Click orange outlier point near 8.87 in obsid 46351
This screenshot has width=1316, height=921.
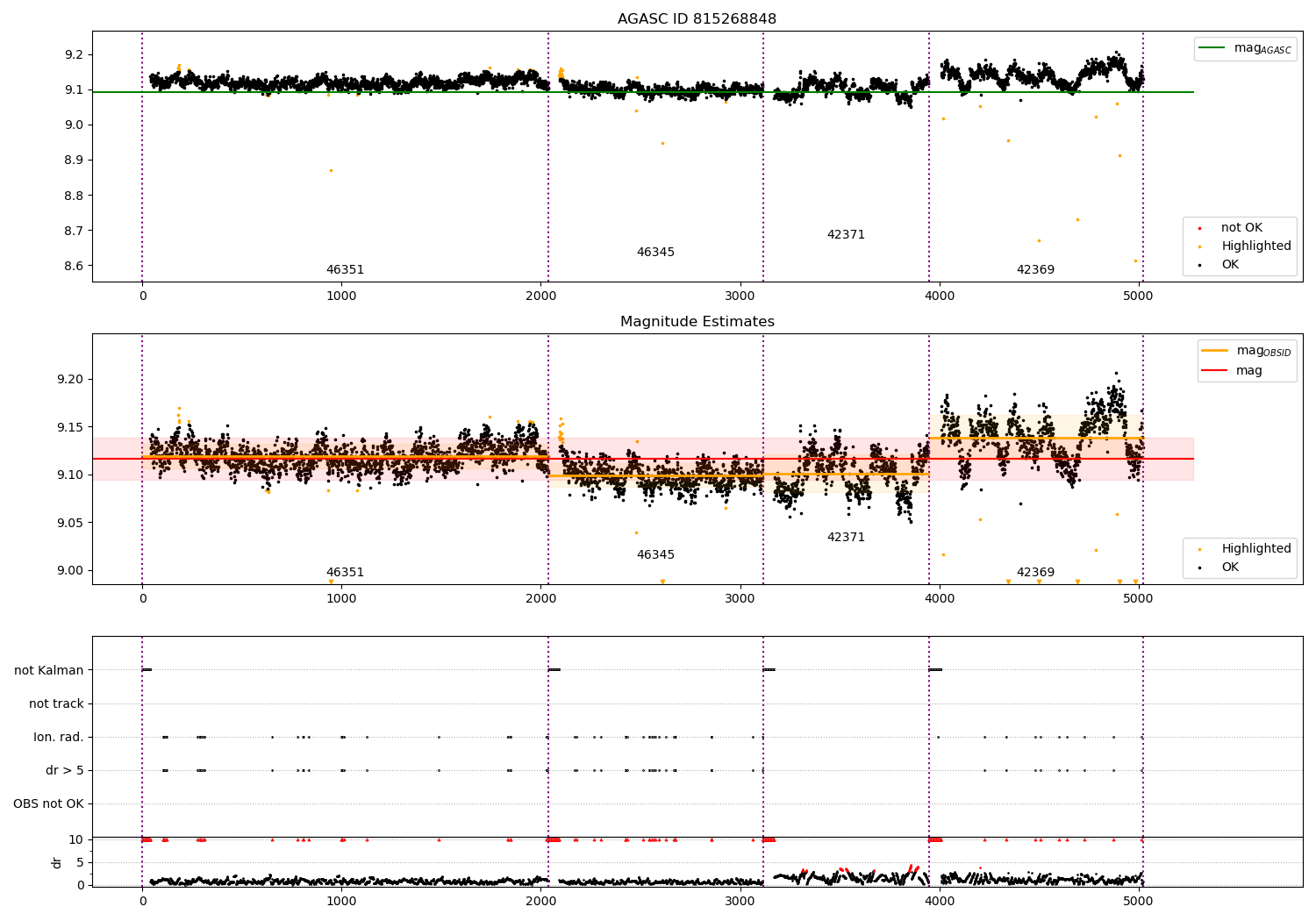pyautogui.click(x=331, y=170)
